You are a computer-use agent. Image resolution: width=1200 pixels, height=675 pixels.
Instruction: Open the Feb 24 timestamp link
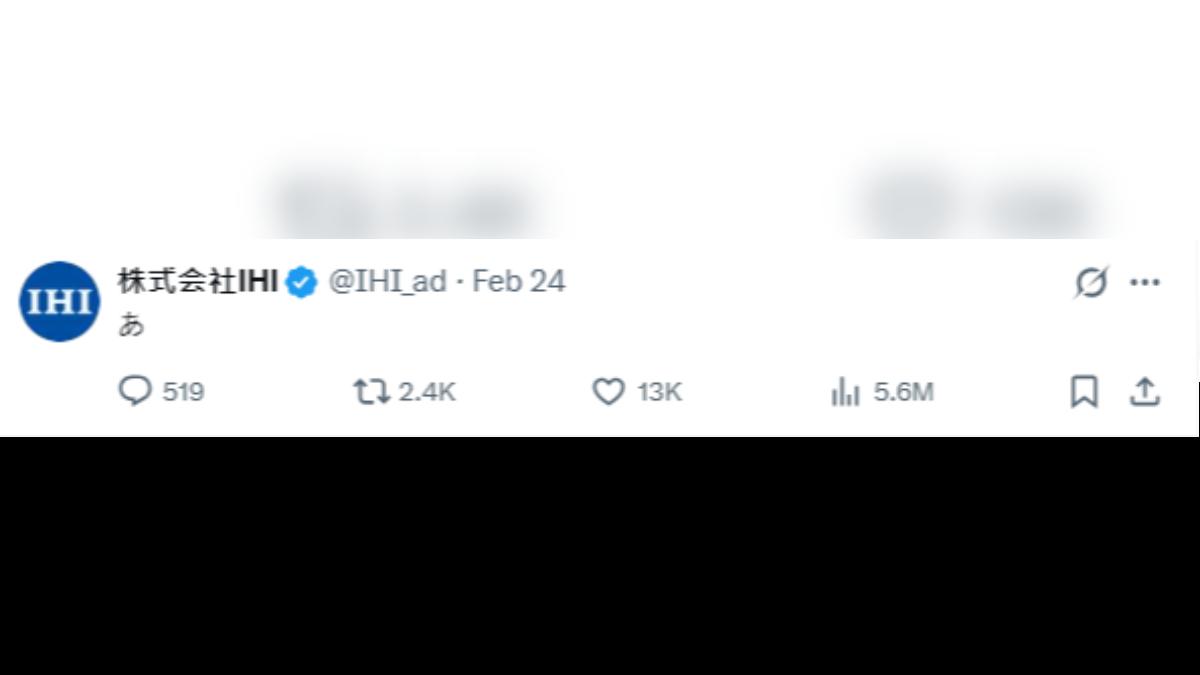click(518, 282)
